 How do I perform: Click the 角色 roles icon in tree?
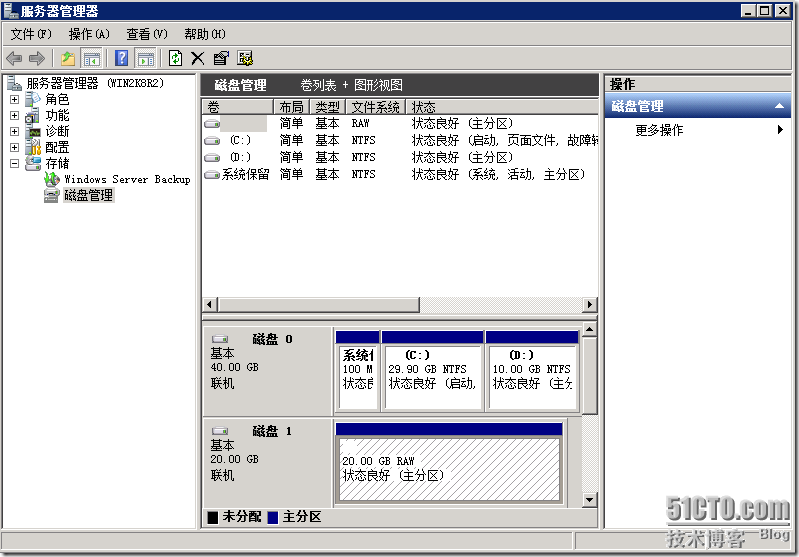click(33, 99)
